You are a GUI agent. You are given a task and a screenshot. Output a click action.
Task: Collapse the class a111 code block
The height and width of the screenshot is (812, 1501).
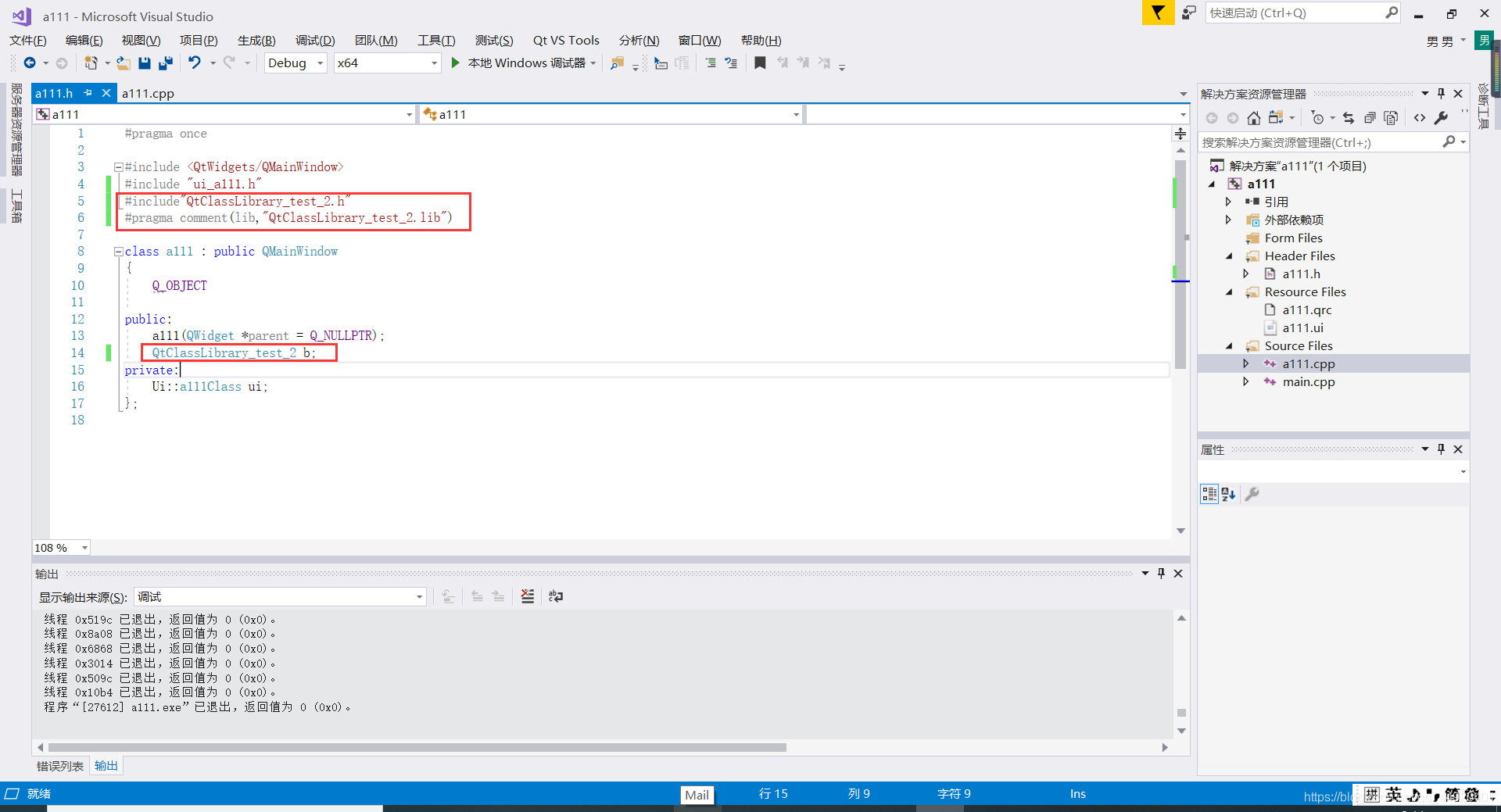(x=118, y=252)
